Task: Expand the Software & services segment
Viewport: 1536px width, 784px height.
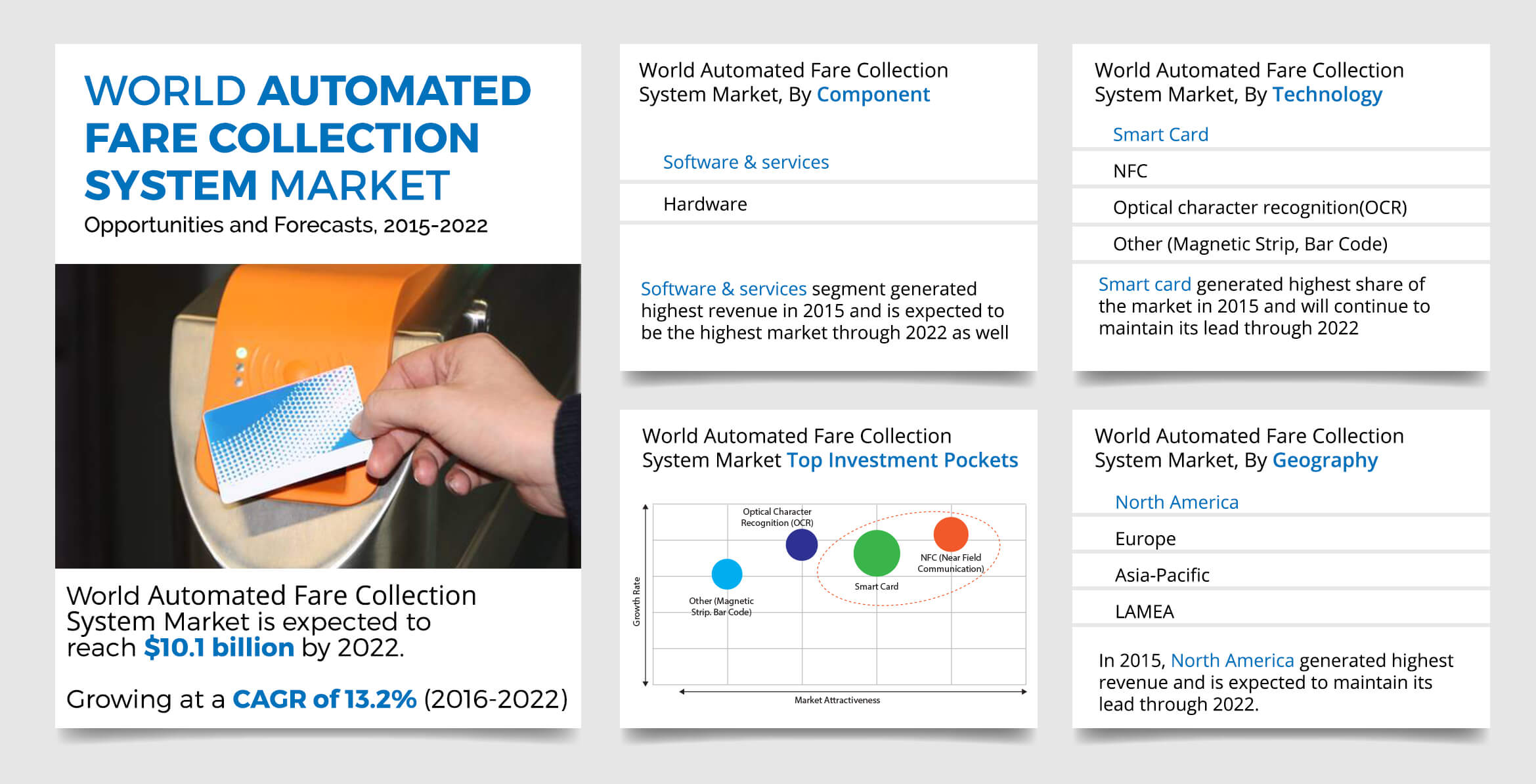Action: pyautogui.click(x=745, y=162)
